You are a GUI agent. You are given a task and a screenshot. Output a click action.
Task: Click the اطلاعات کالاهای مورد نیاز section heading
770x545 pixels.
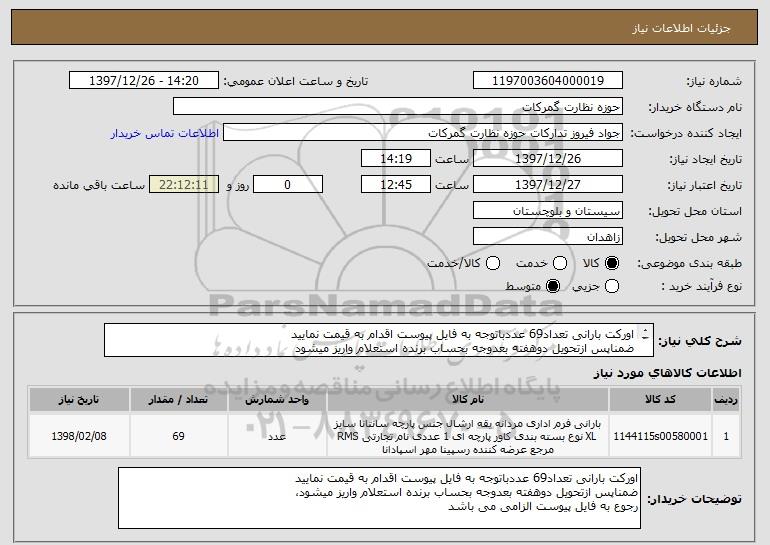click(668, 373)
